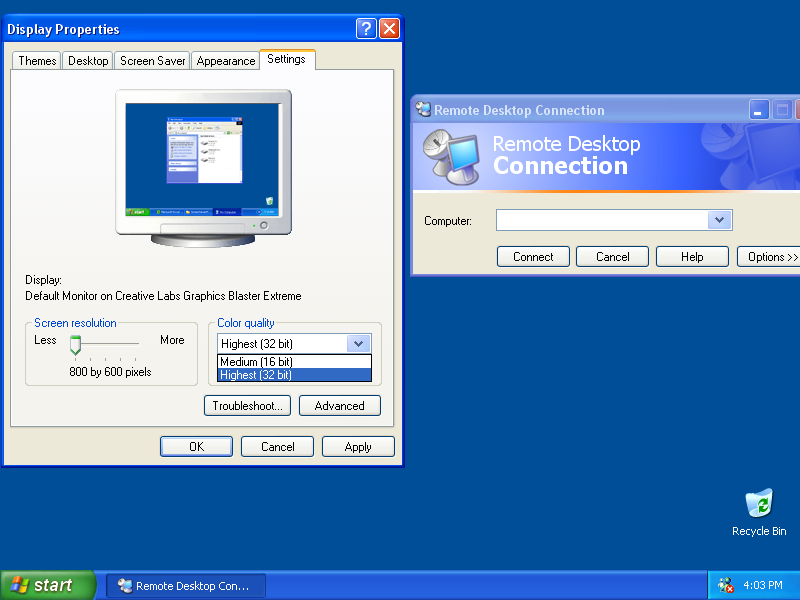Image resolution: width=800 pixels, height=600 pixels.
Task: Open the Recycle Bin desktop icon
Action: [759, 512]
